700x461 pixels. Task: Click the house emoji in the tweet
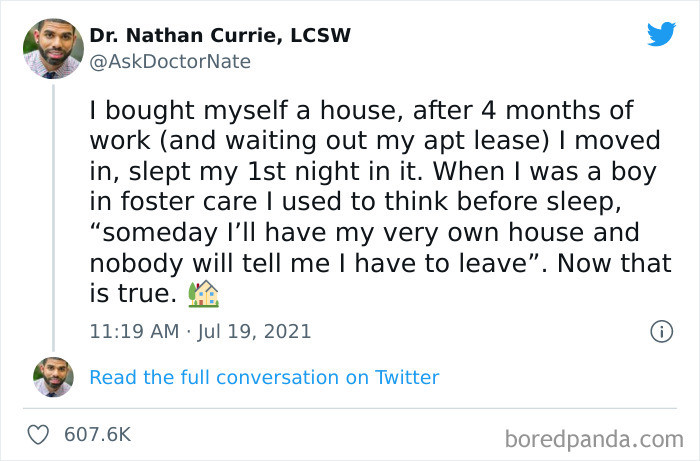pos(203,293)
